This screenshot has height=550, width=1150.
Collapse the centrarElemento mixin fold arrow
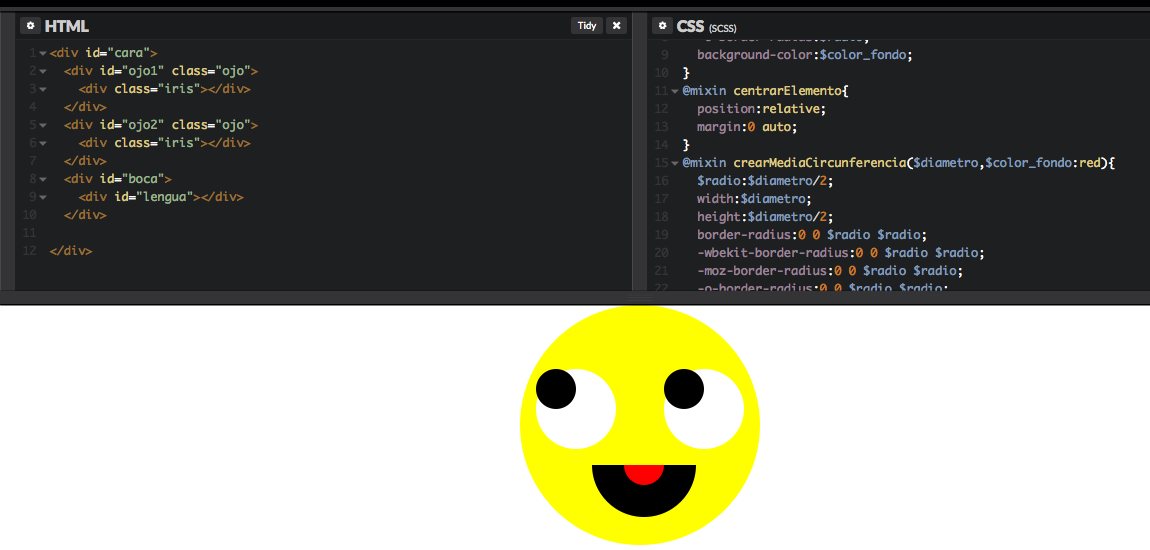675,91
